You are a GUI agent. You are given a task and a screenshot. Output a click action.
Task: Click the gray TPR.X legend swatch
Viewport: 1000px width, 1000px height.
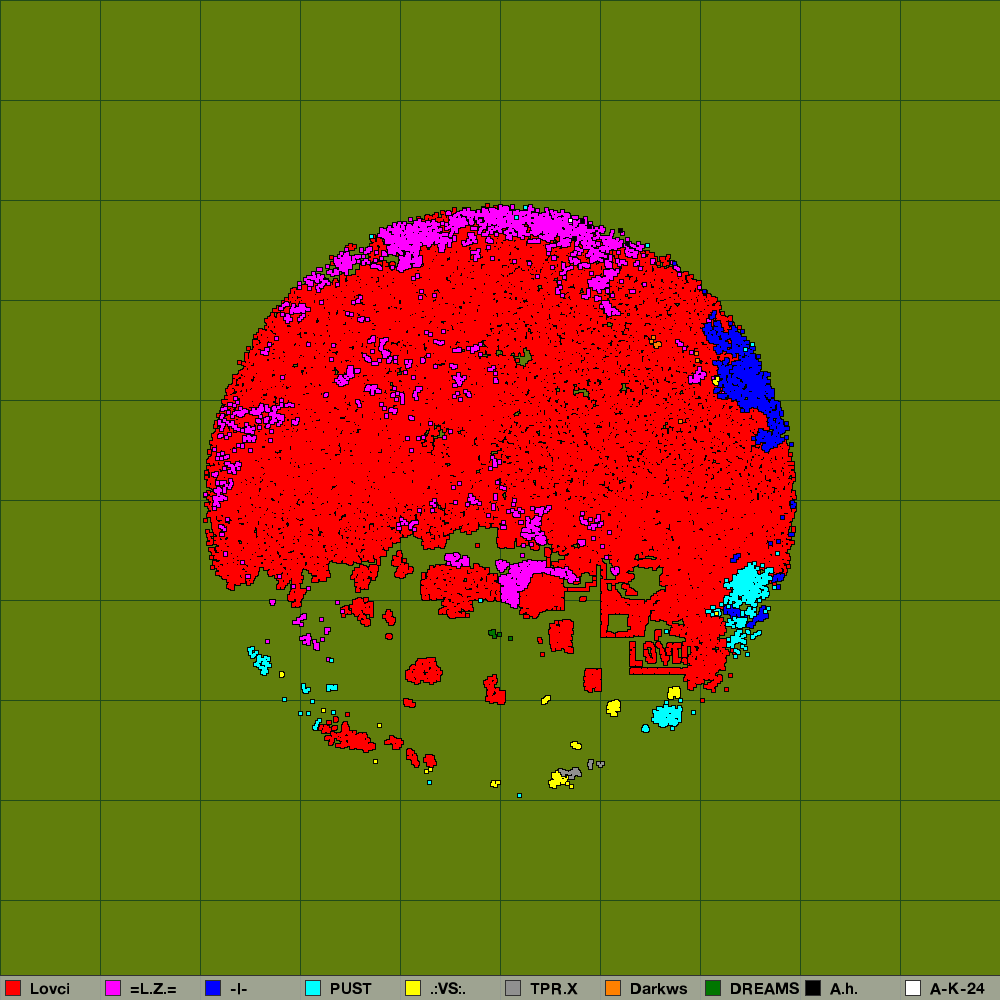(513, 988)
